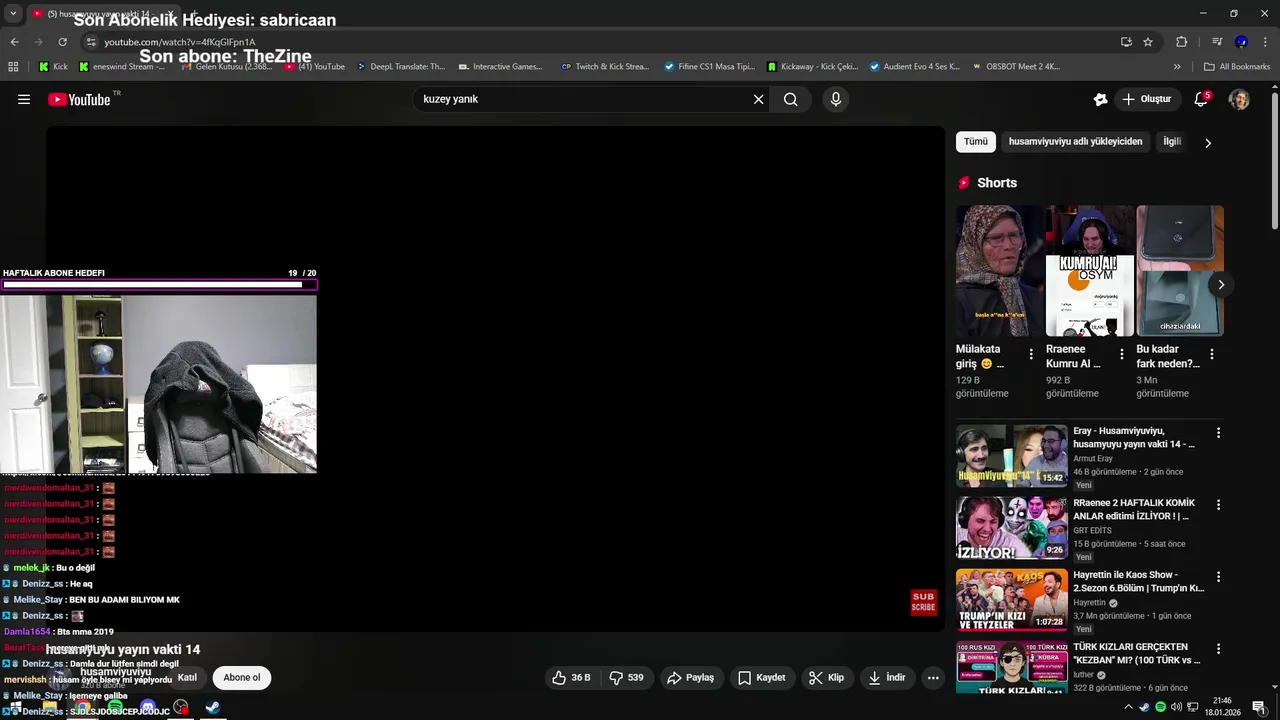Go to the YouTube home logo

80,99
